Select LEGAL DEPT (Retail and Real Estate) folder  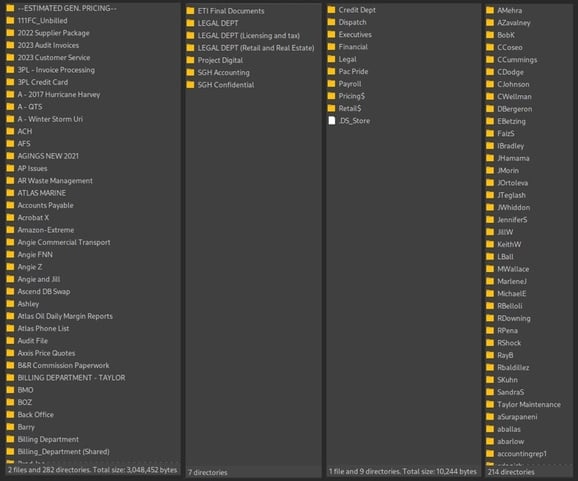tap(256, 48)
